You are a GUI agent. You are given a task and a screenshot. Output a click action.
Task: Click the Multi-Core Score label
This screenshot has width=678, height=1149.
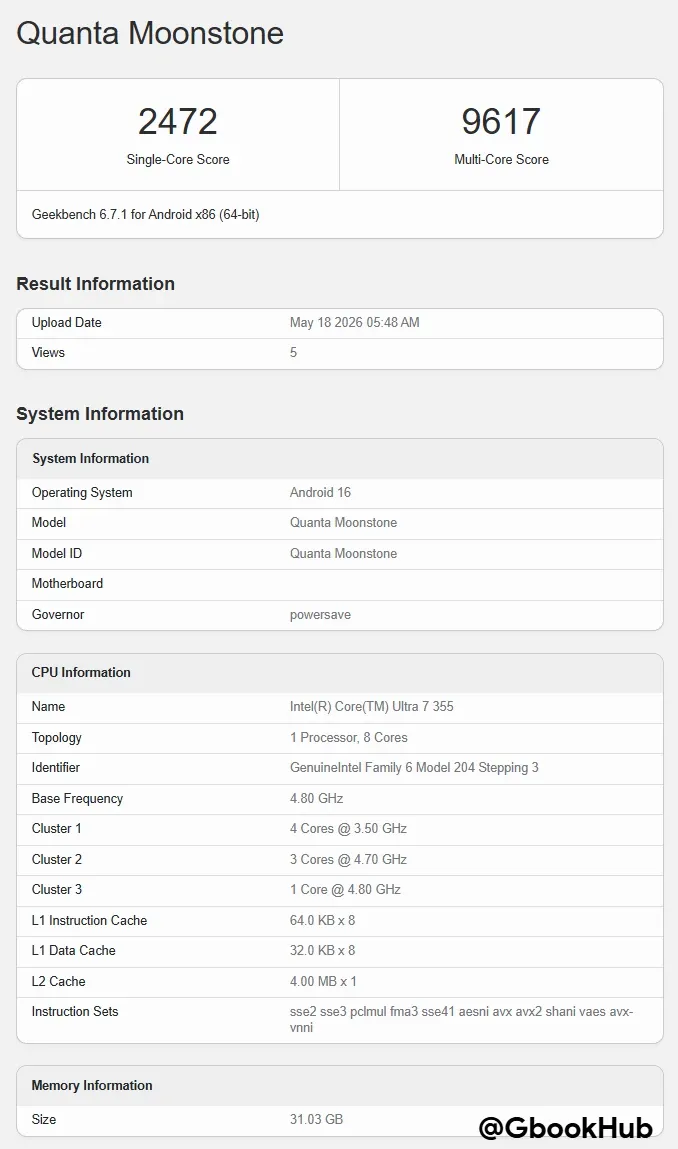coord(501,160)
